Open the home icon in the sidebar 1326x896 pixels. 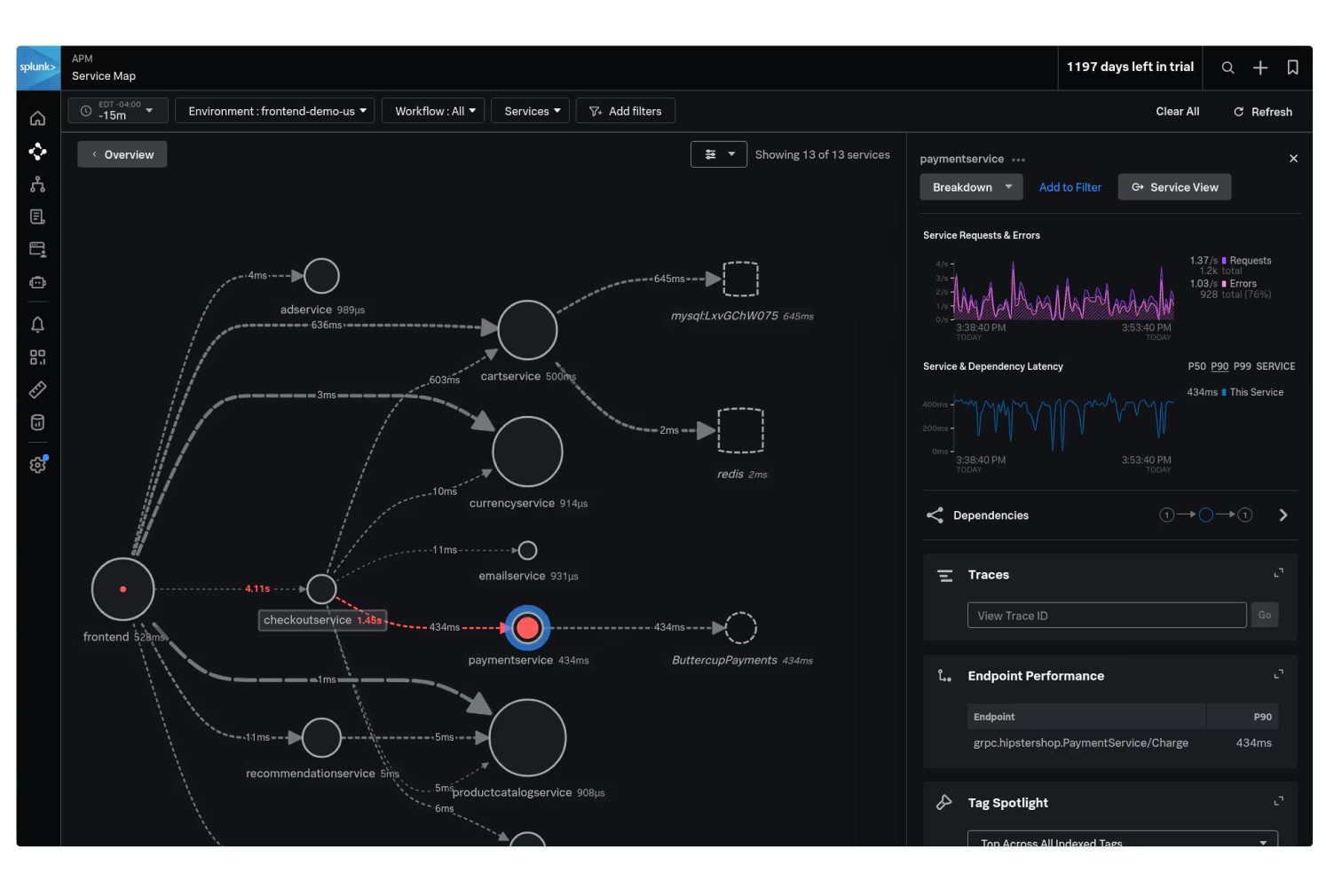[x=37, y=119]
